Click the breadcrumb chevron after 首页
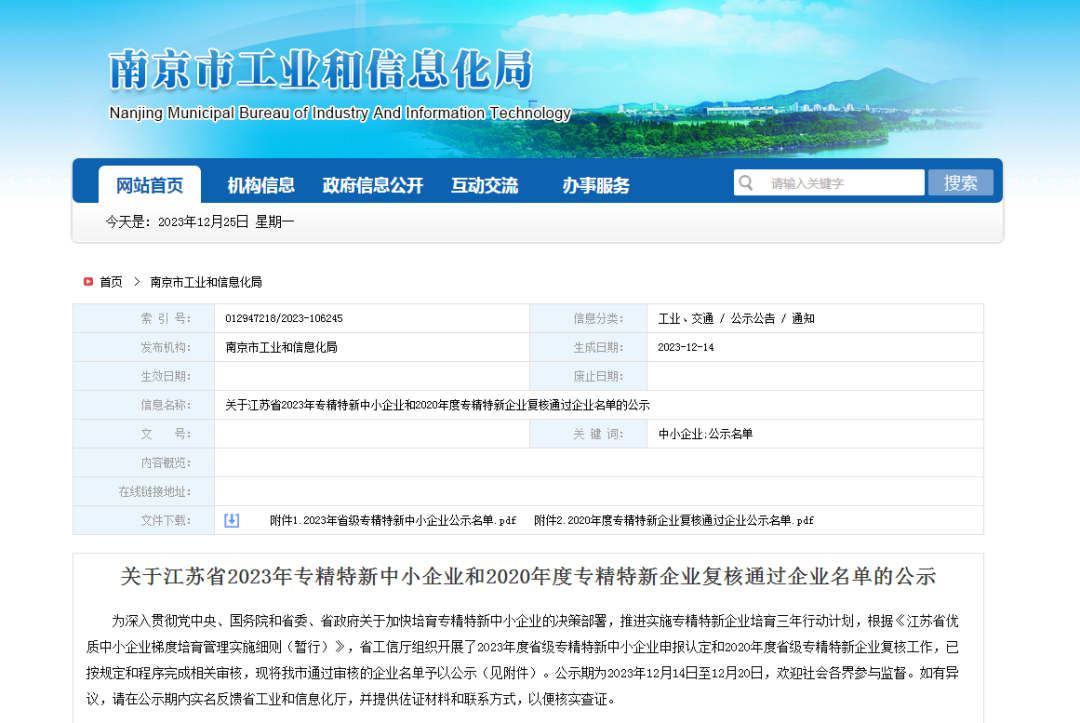1080x723 pixels. (x=137, y=282)
